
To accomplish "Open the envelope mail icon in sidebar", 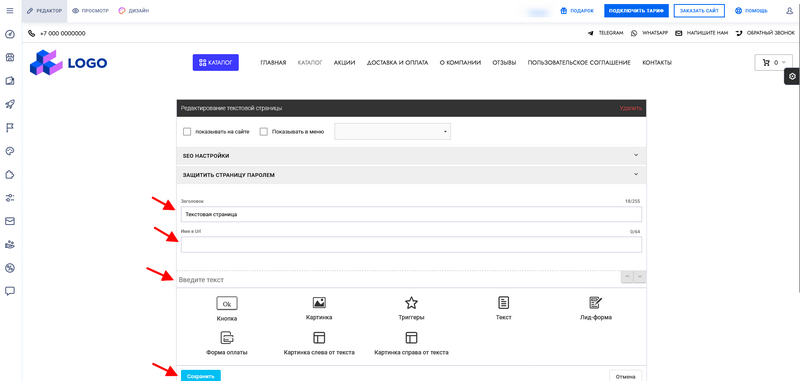I will point(10,221).
